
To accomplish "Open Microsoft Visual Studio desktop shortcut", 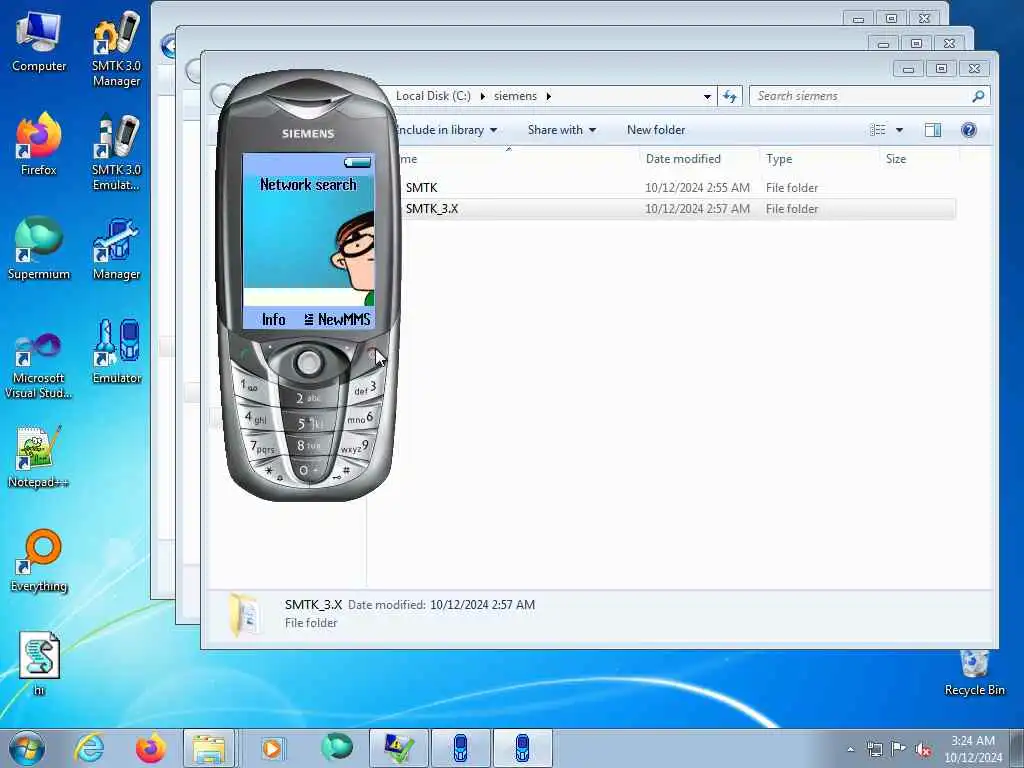I will (39, 364).
